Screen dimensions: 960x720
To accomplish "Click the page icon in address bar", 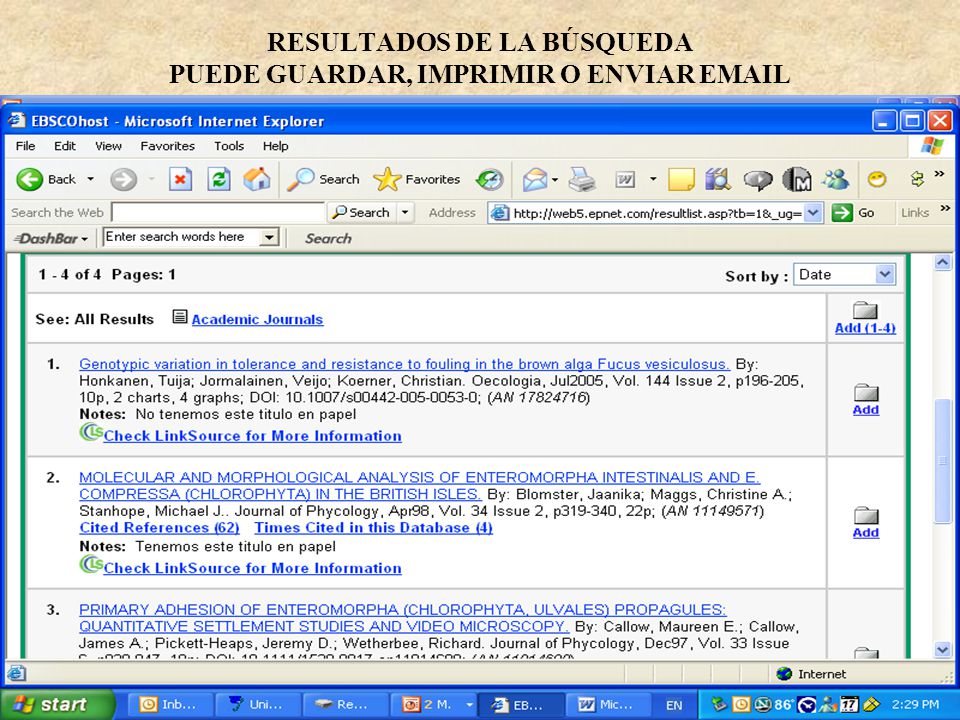I will (x=500, y=213).
